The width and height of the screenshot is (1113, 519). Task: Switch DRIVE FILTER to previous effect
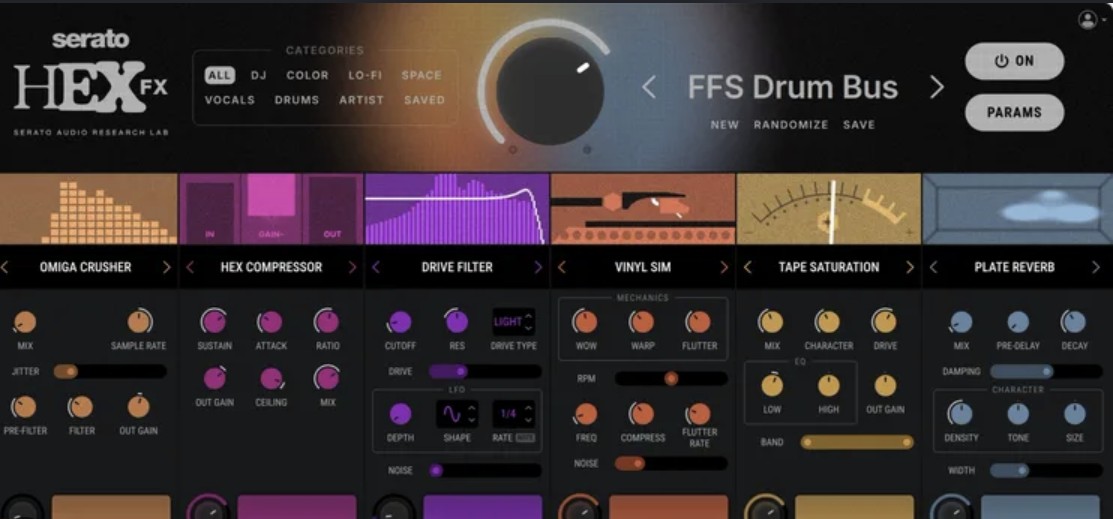pyautogui.click(x=375, y=267)
